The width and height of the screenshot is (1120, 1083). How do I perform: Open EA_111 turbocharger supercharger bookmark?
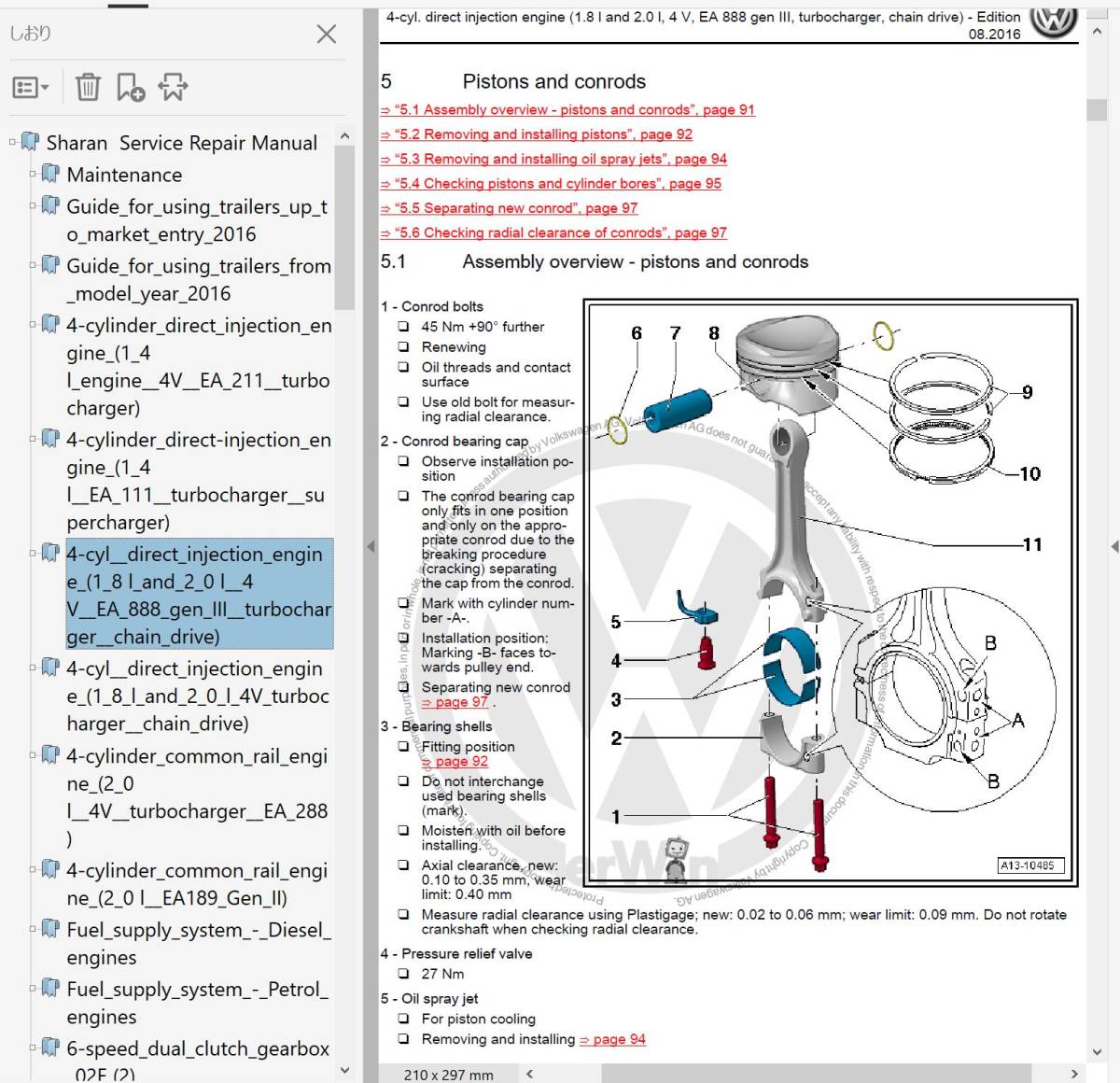tap(199, 481)
